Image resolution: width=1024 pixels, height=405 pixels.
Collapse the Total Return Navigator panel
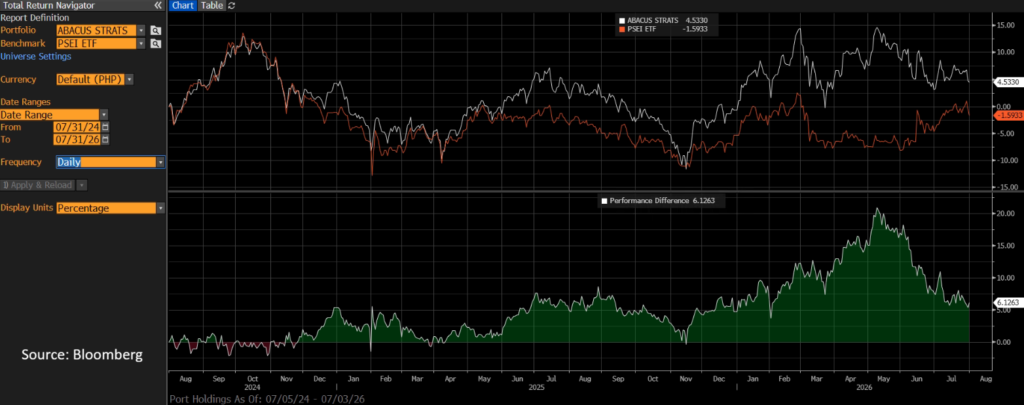coord(158,5)
